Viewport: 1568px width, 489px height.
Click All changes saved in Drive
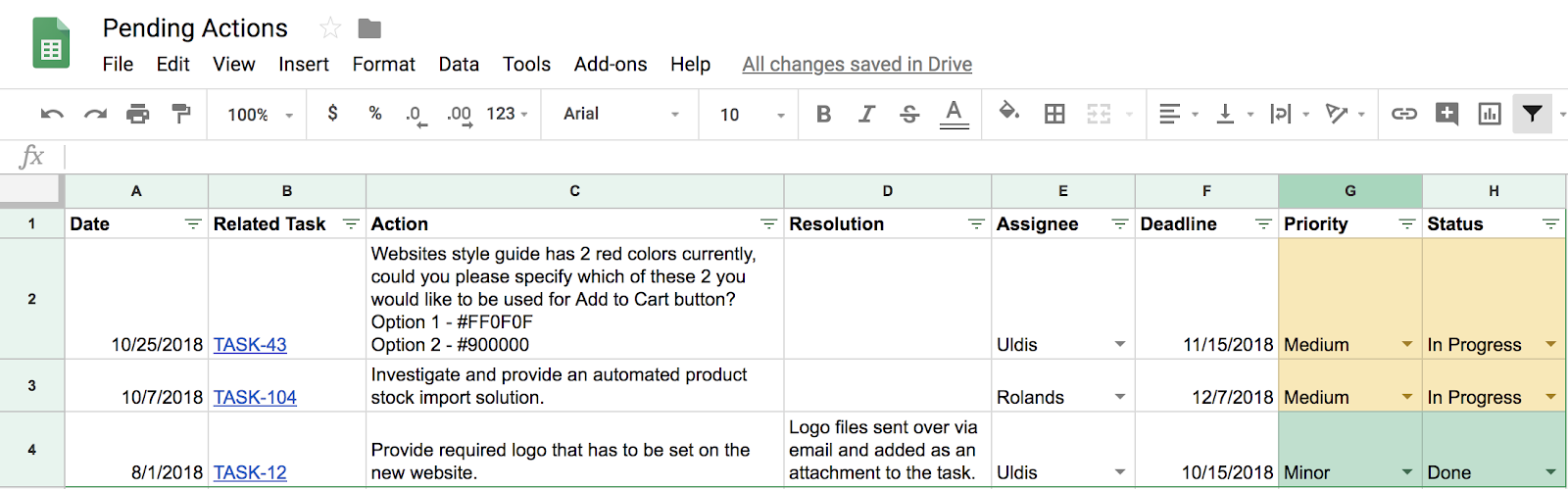click(x=857, y=64)
